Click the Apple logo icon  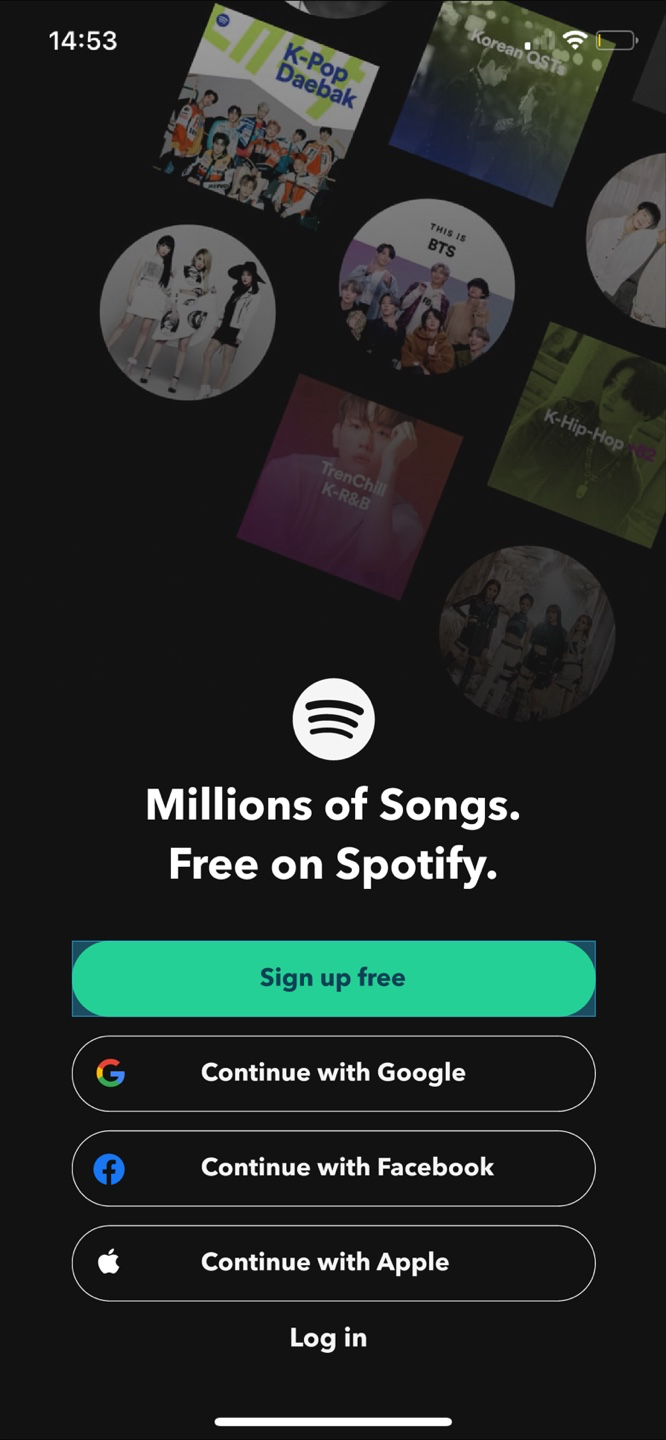(x=108, y=1262)
